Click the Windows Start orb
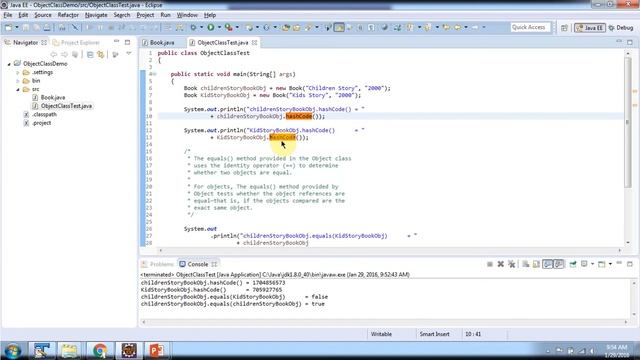This screenshot has width=640, height=360. [13, 351]
